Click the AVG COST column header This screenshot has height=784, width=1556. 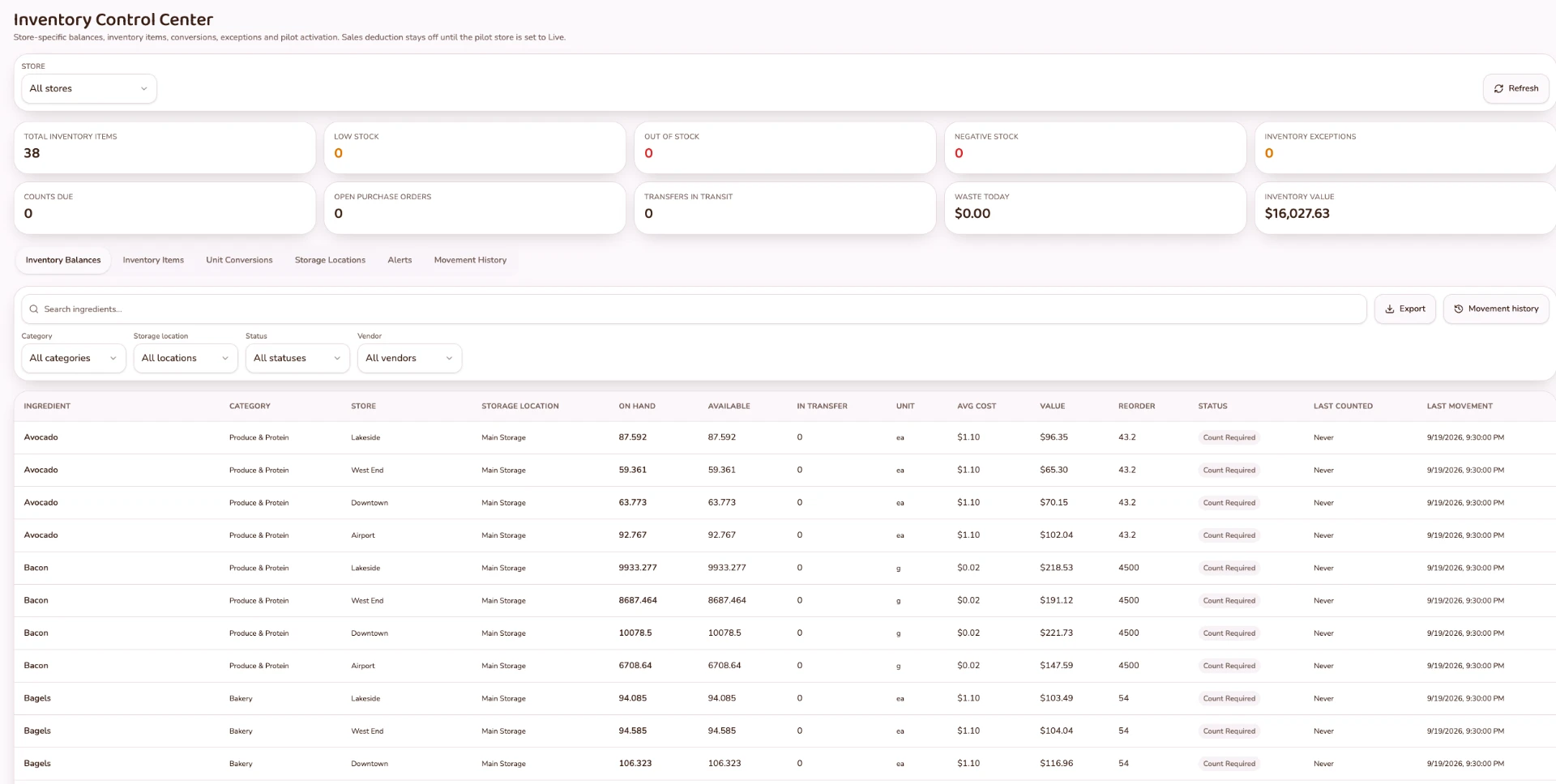tap(977, 407)
